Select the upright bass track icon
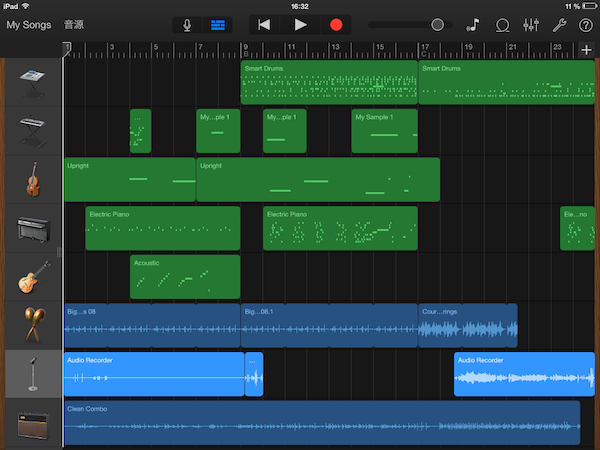Viewport: 600px width, 450px height. pyautogui.click(x=33, y=179)
